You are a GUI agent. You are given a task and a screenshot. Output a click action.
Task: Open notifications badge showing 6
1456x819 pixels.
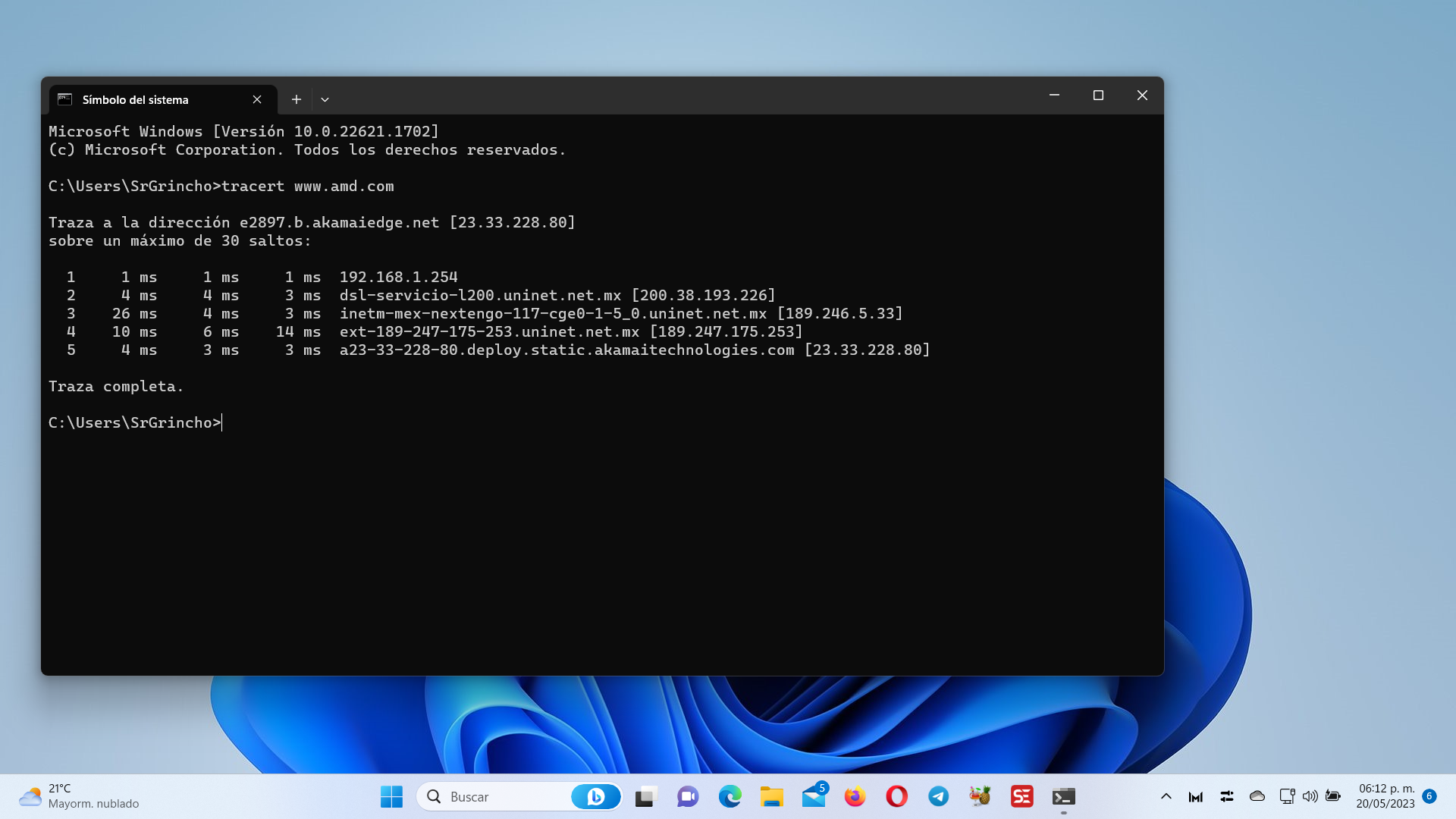tap(1429, 796)
